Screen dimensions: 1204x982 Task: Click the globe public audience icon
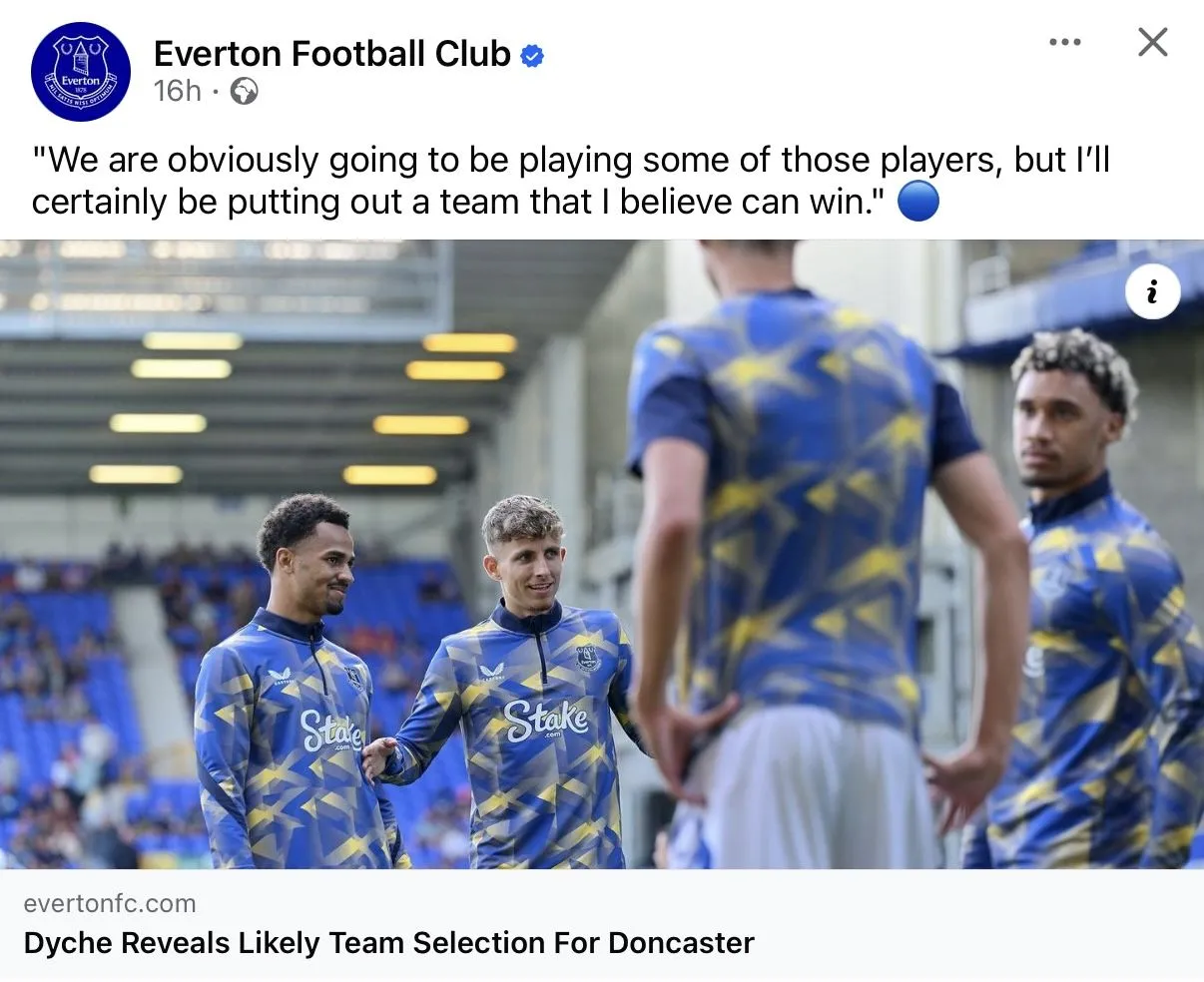tap(244, 92)
